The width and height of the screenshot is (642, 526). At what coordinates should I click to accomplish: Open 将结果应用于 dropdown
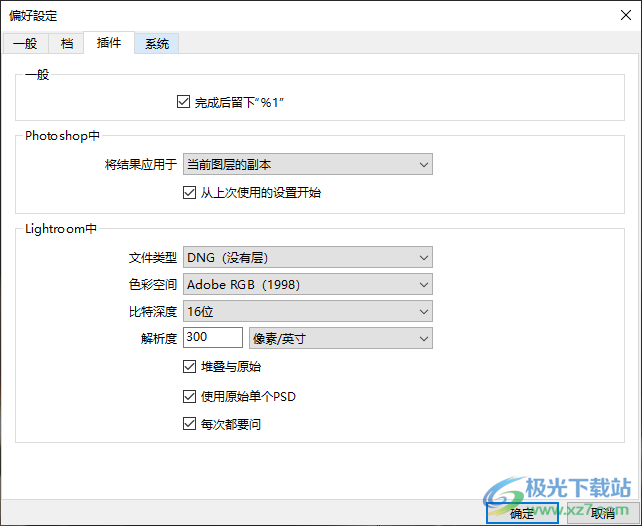coord(307,165)
